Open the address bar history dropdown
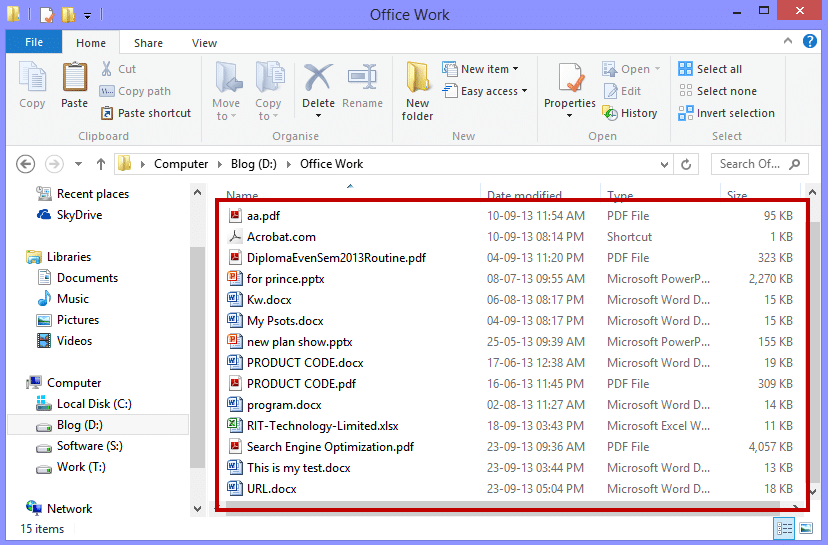Viewport: 828px width, 545px height. pos(664,164)
